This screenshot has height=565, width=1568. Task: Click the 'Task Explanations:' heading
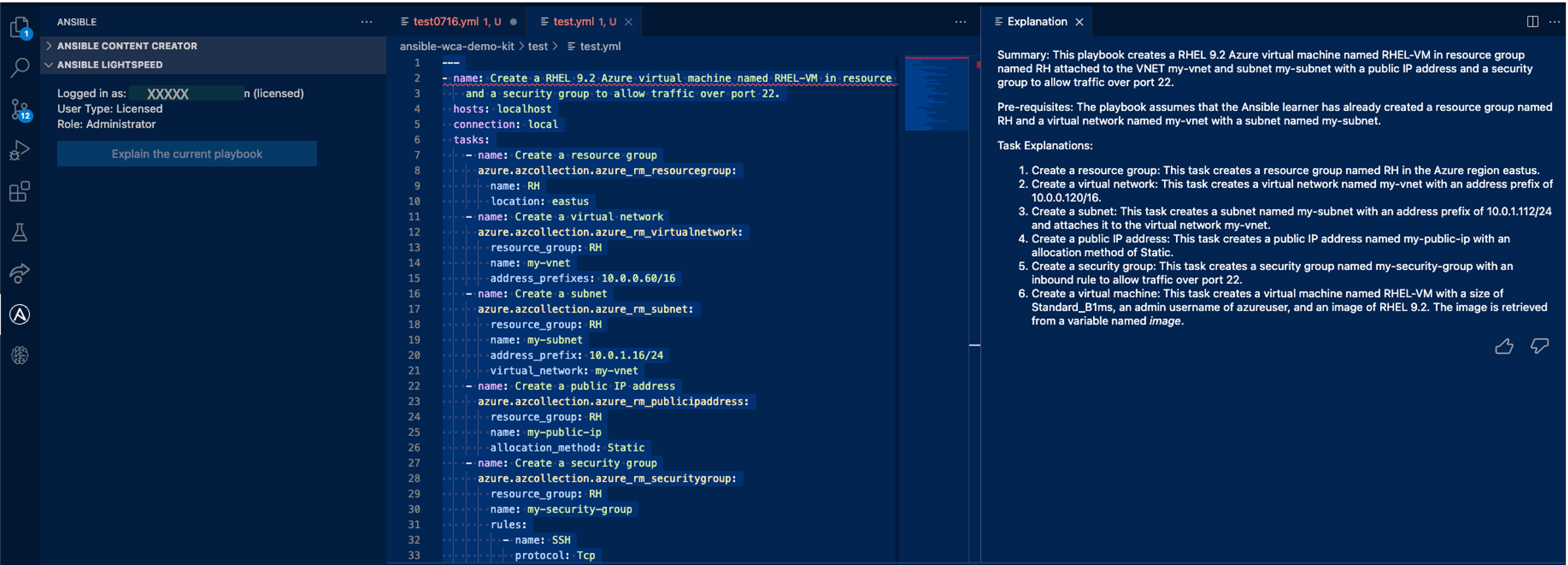(x=1044, y=146)
